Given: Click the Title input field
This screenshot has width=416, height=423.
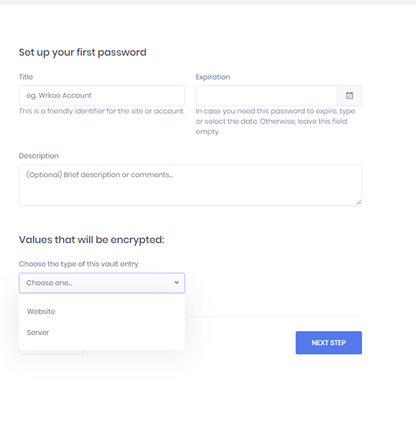Looking at the screenshot, I should 102,96.
